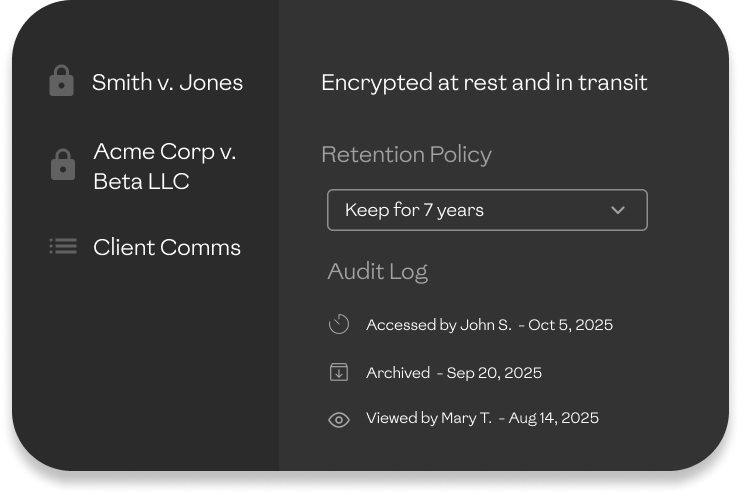Screen dimensions: 741x495
Task: Select the Archived log entry
Action: (x=397, y=373)
